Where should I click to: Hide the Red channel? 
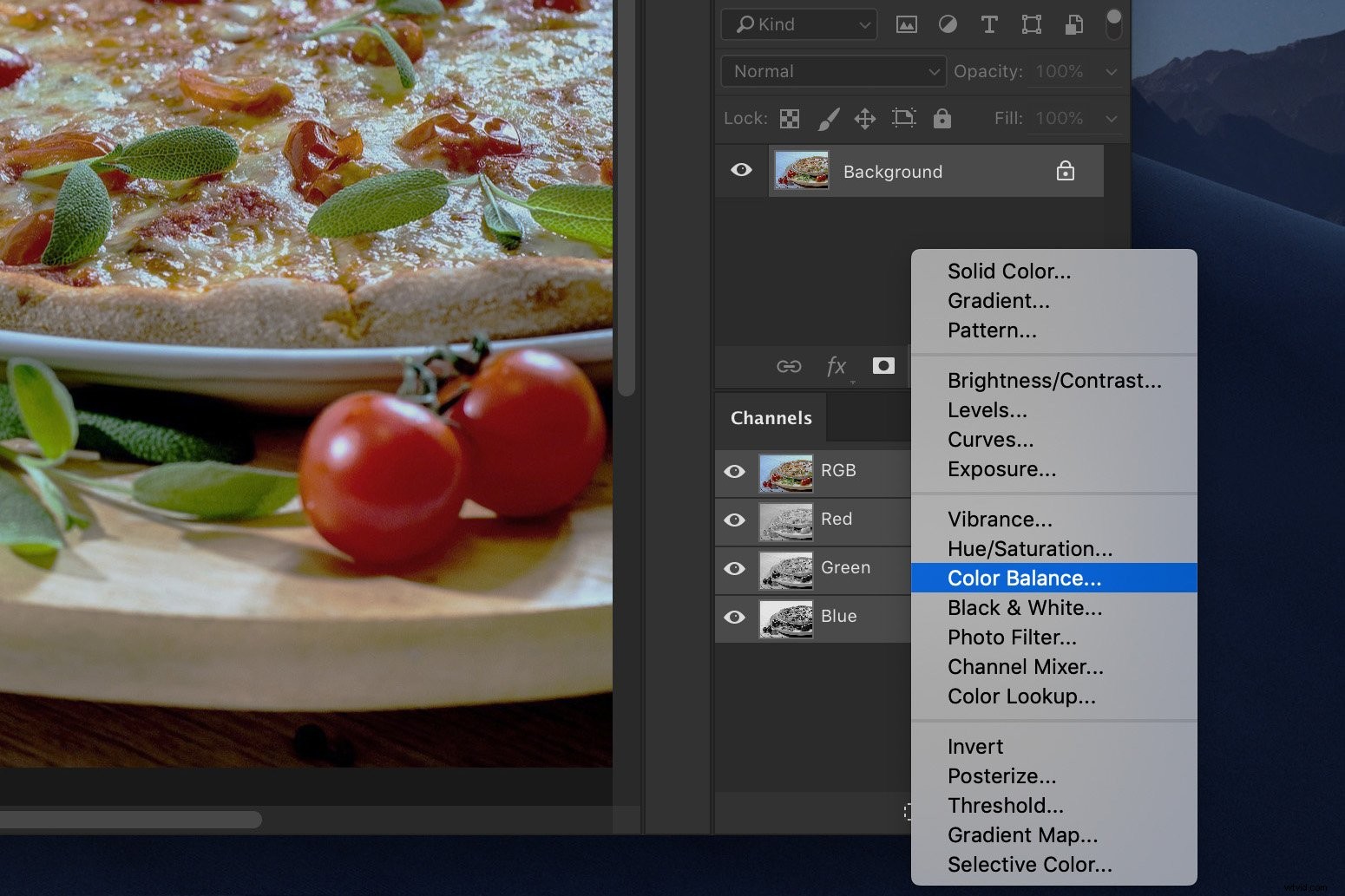[735, 520]
